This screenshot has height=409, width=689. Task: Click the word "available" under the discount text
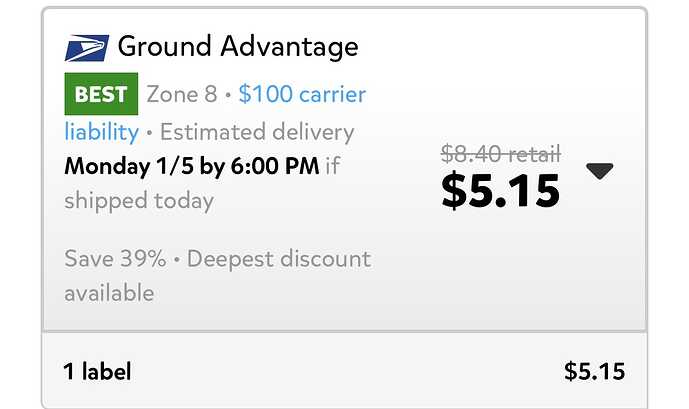click(x=109, y=293)
